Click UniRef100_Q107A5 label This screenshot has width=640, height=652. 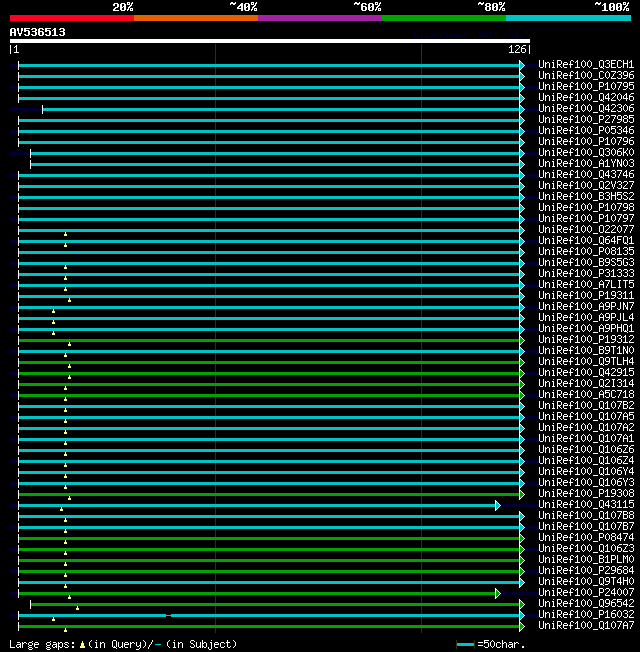coord(586,417)
